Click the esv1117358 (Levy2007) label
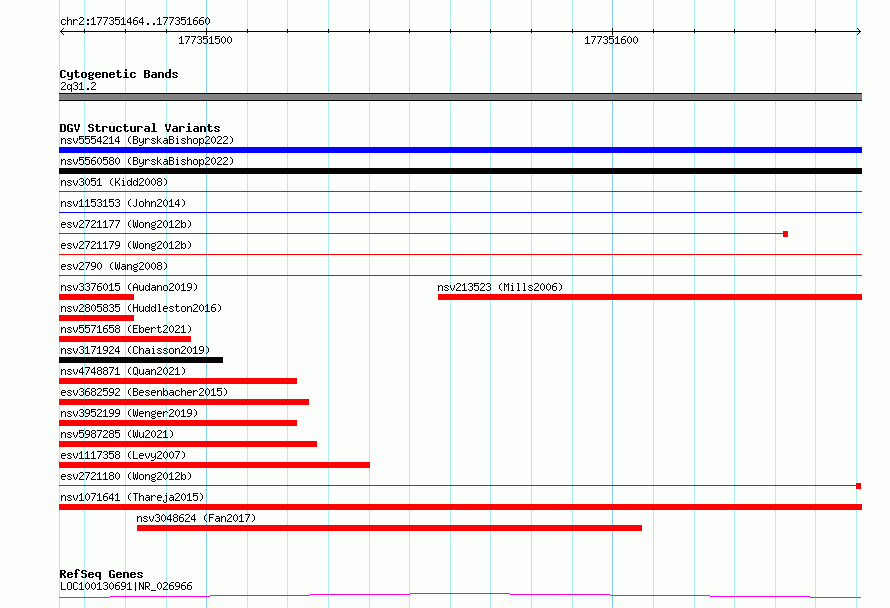 point(123,455)
